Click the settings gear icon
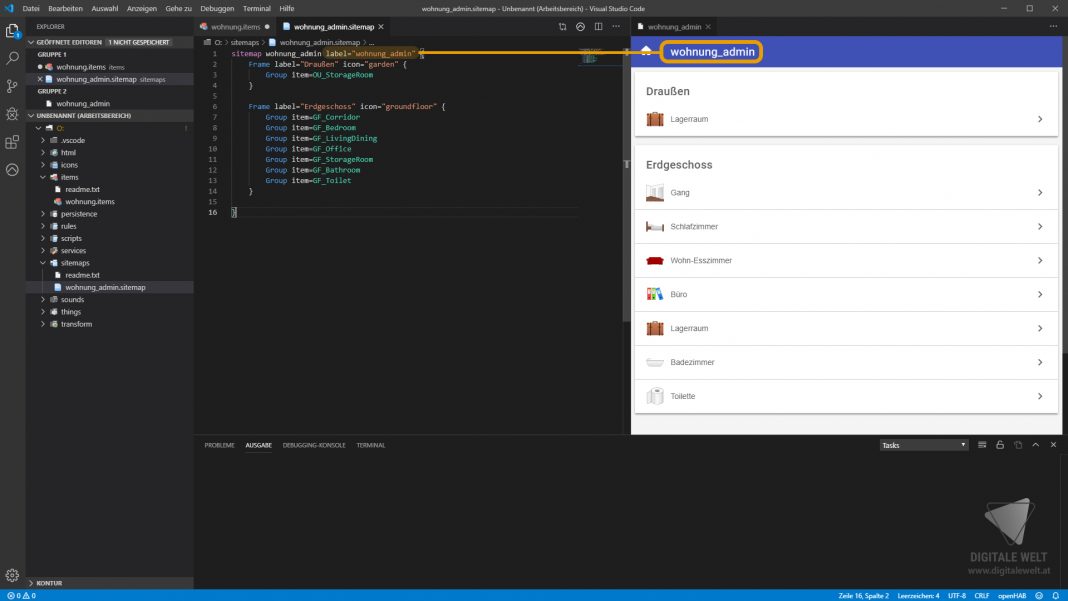This screenshot has width=1068, height=601. click(12, 575)
